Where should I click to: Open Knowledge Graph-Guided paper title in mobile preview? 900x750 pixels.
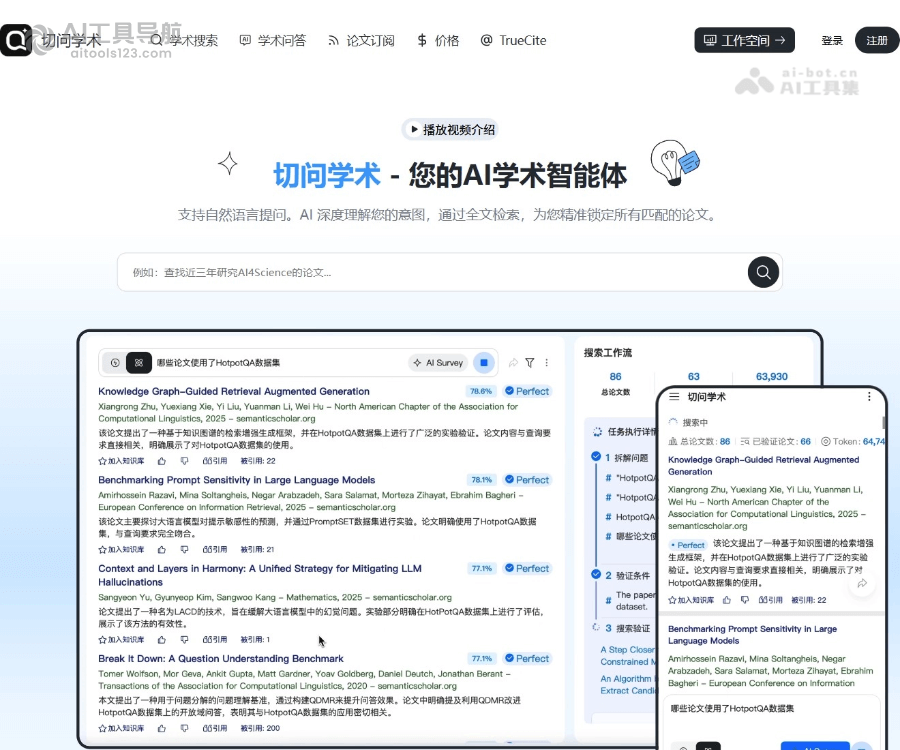tap(763, 466)
